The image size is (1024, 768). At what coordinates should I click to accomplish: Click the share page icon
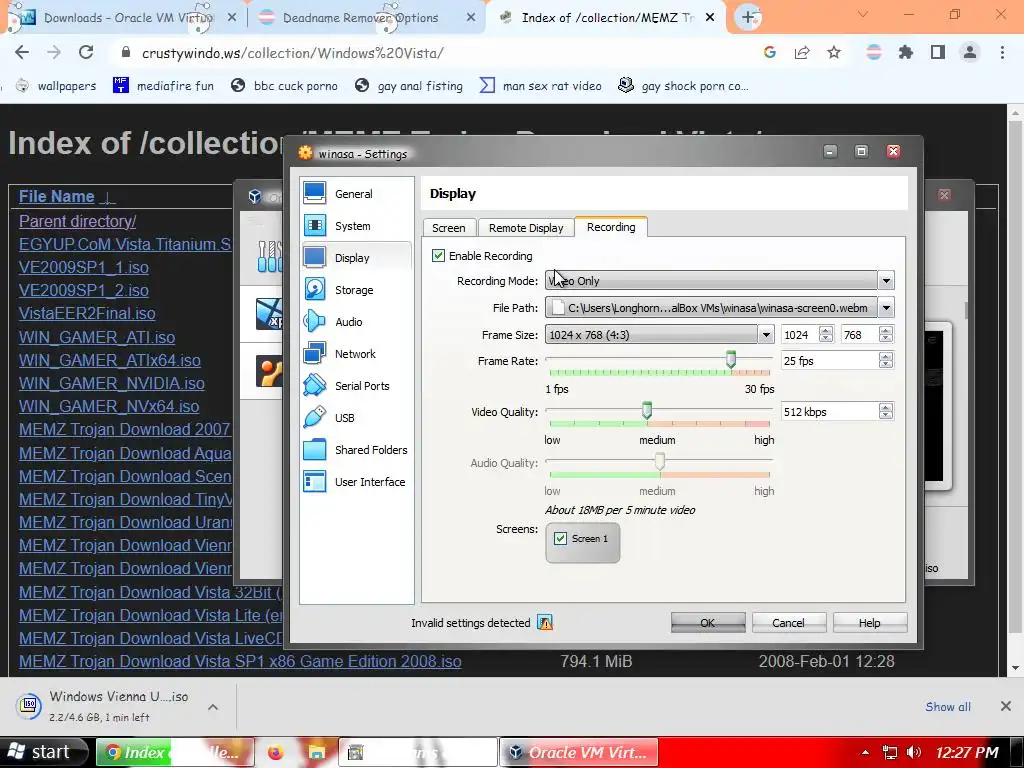pos(802,52)
